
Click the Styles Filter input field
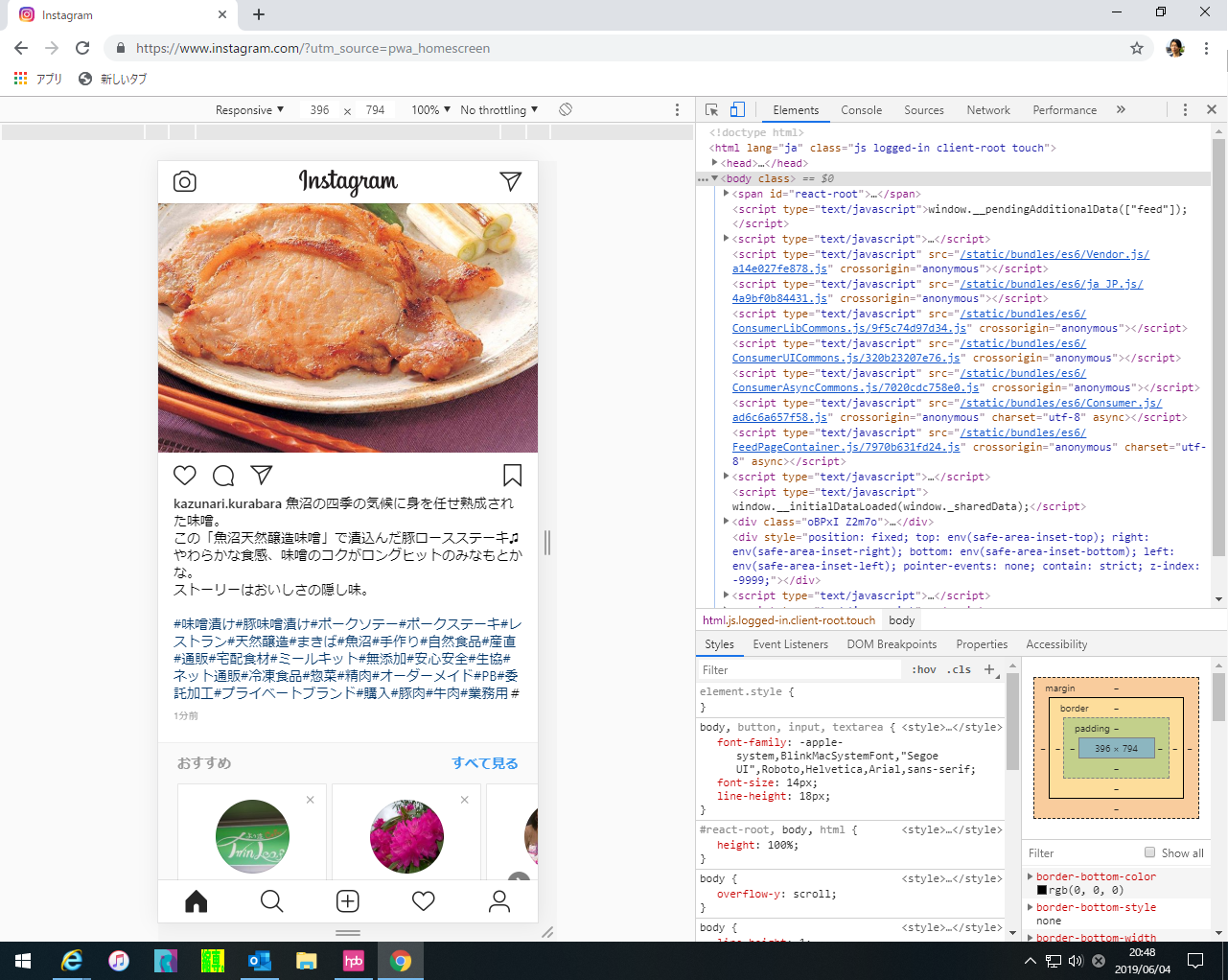coord(800,669)
